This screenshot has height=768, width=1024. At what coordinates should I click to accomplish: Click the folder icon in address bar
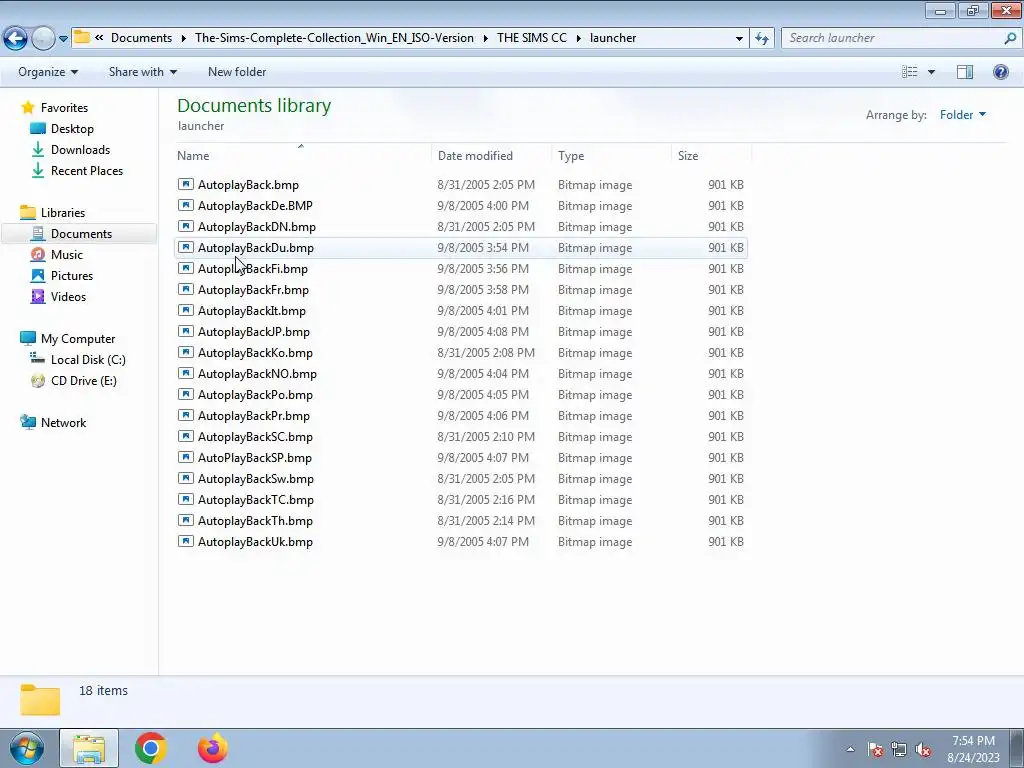coord(82,37)
